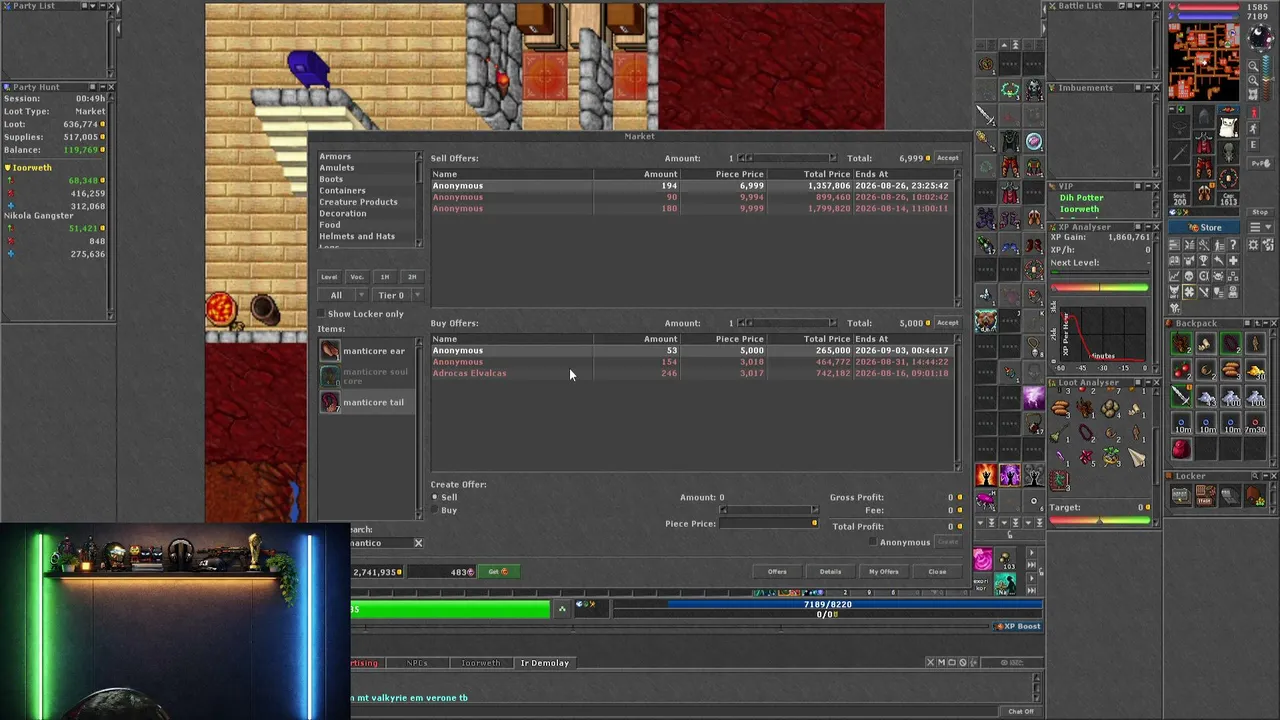Open the red backpack in Backpack panel
1280x720 pixels.
pos(1182,449)
